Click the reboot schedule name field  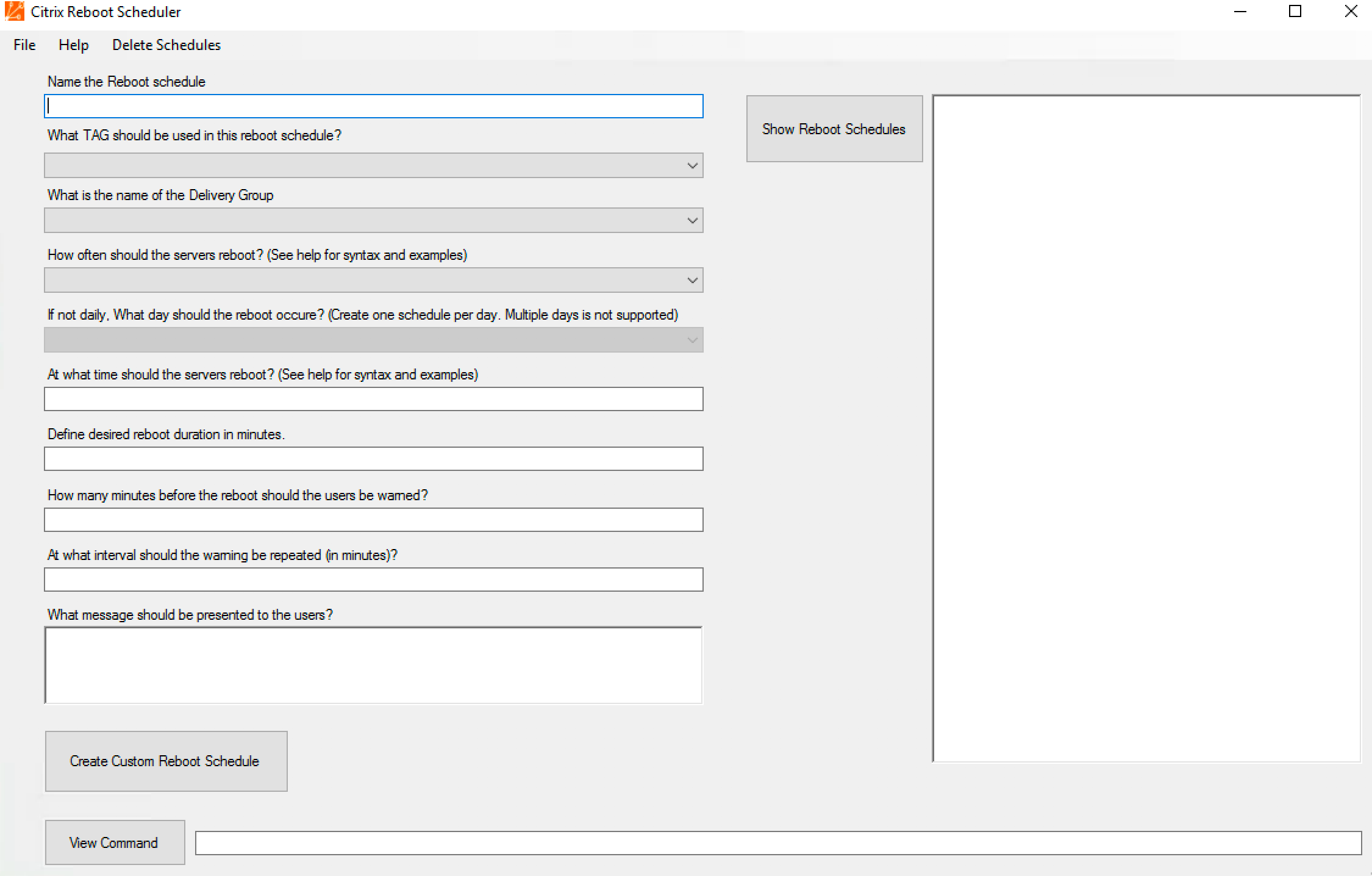click(373, 106)
